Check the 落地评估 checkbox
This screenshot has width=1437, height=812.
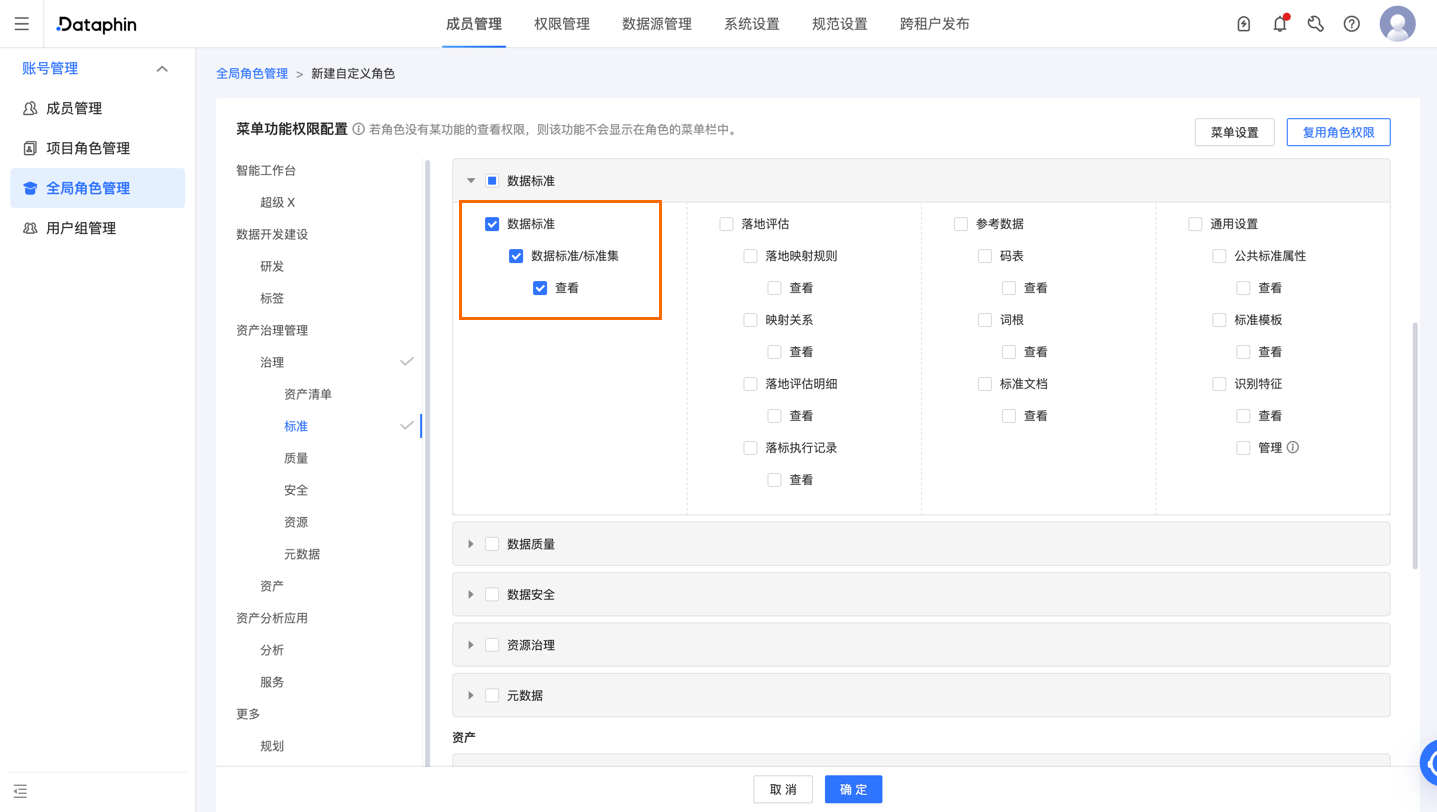(x=727, y=224)
